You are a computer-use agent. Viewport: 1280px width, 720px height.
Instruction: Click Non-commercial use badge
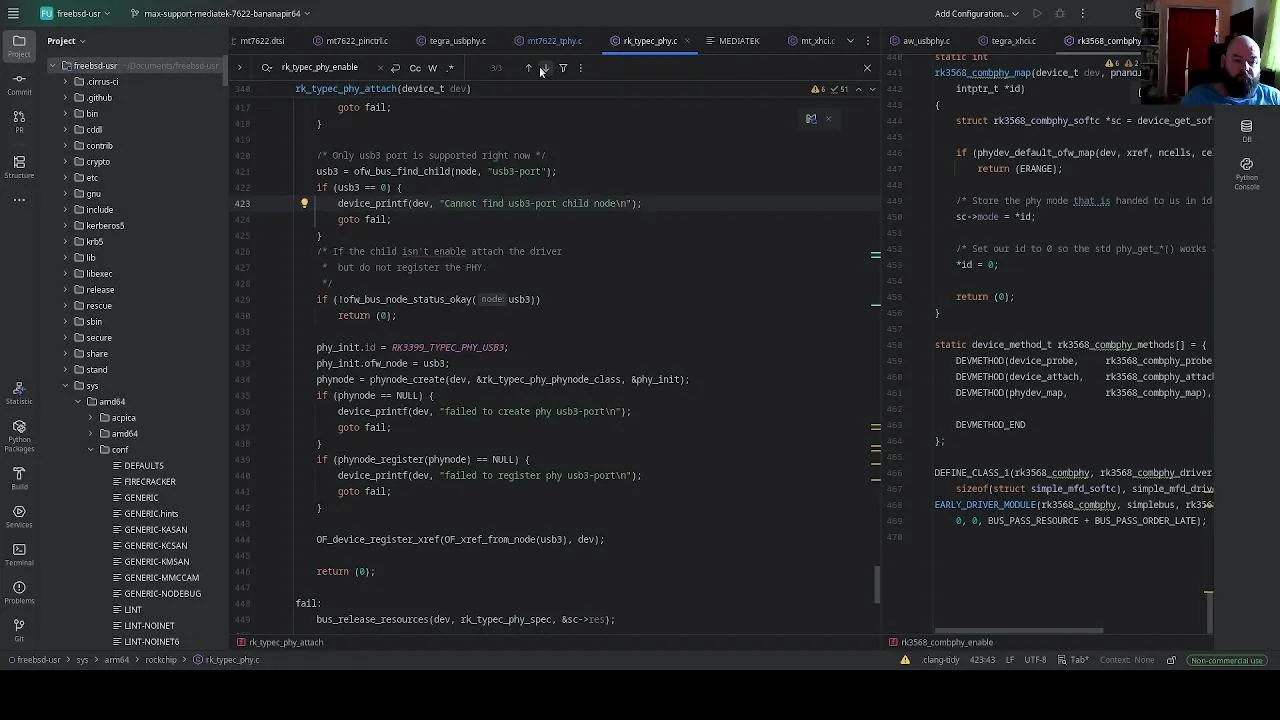[1226, 660]
